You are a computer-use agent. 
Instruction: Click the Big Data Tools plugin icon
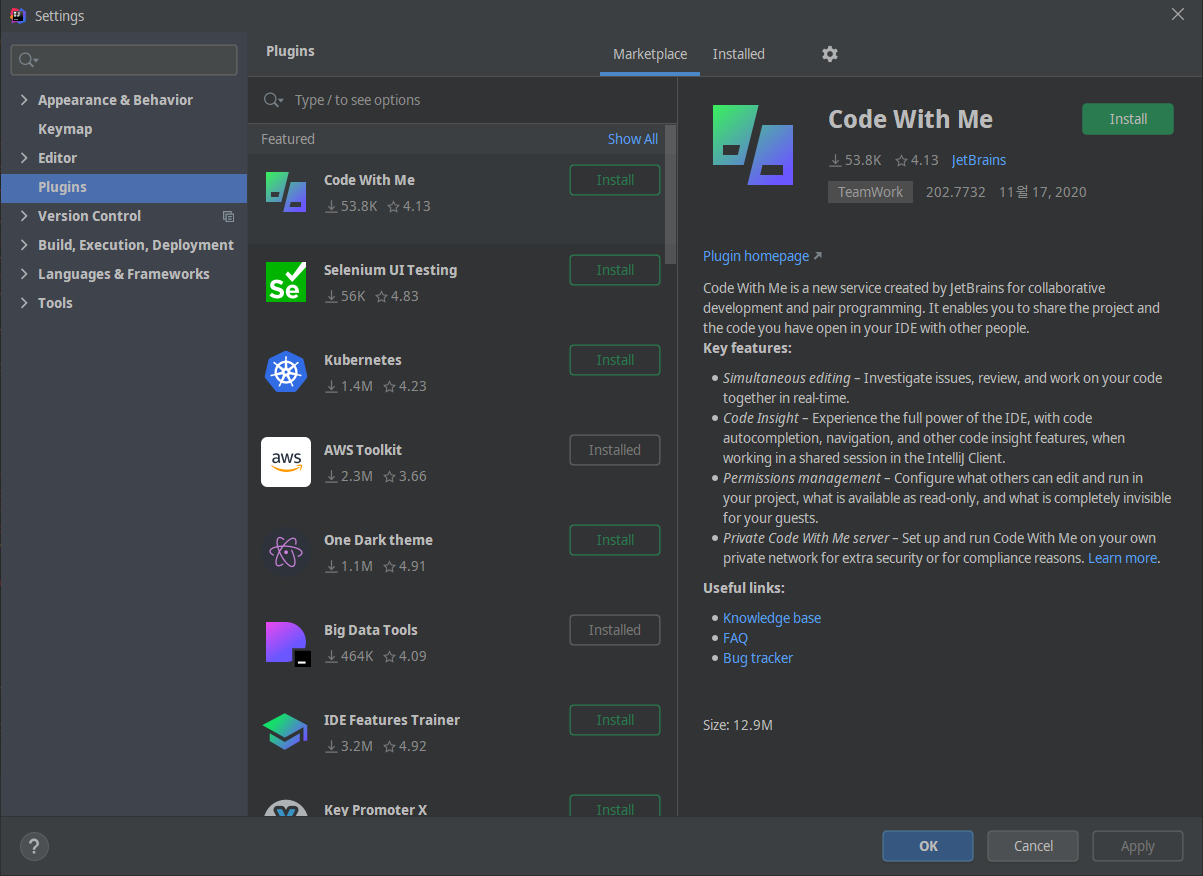click(x=288, y=644)
